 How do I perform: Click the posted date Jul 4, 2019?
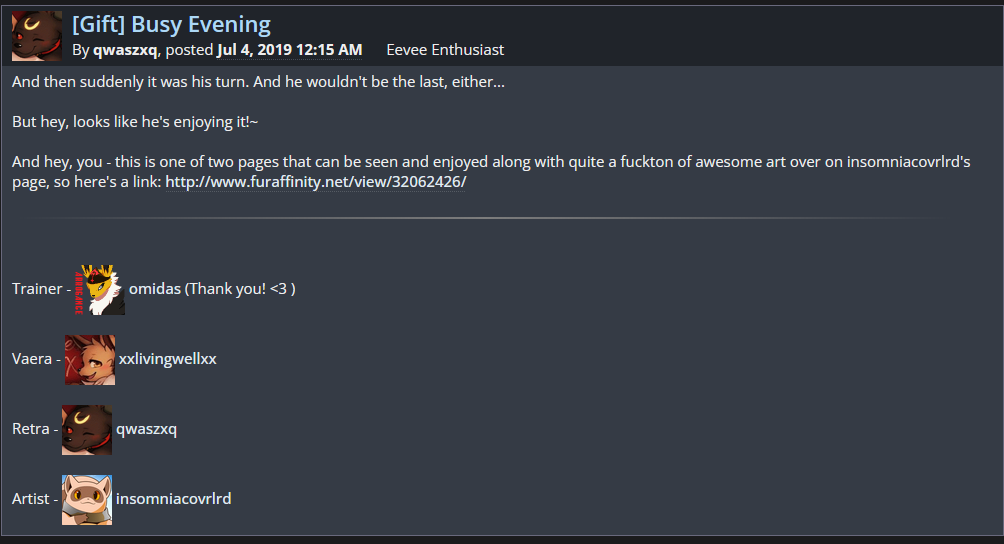[289, 50]
